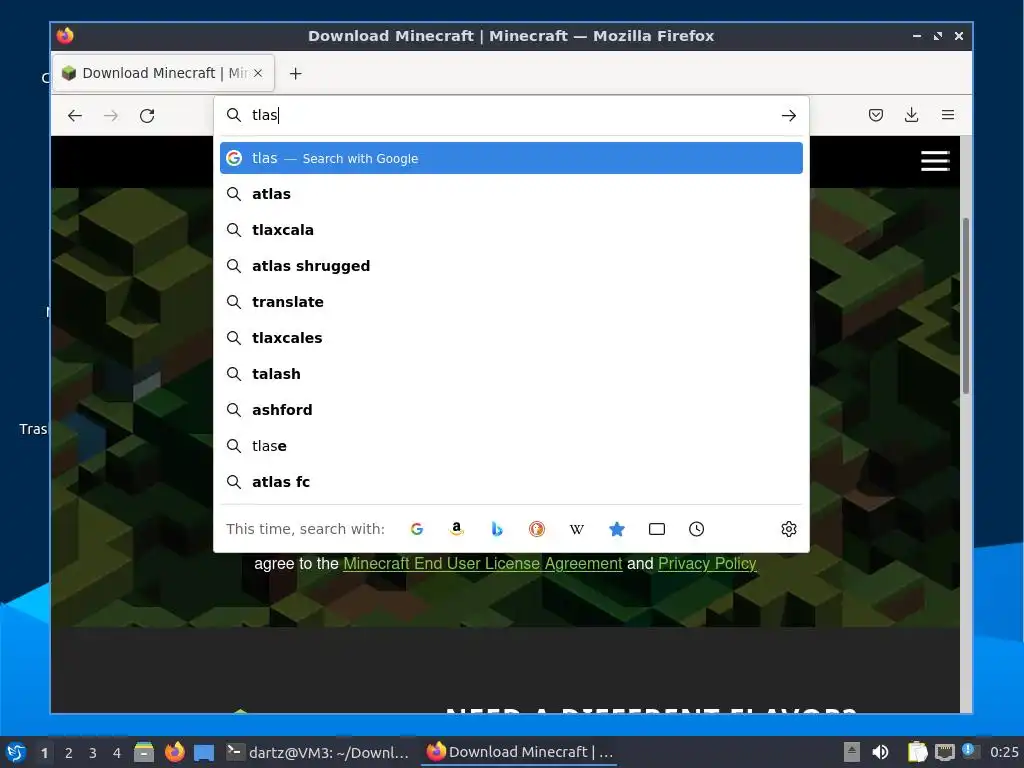Switch to workspace 1
This screenshot has height=768, width=1024.
[44, 753]
